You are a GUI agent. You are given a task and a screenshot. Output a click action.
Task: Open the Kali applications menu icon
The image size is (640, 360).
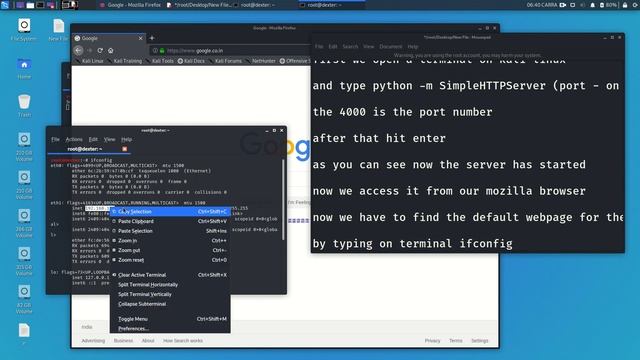coord(5,5)
